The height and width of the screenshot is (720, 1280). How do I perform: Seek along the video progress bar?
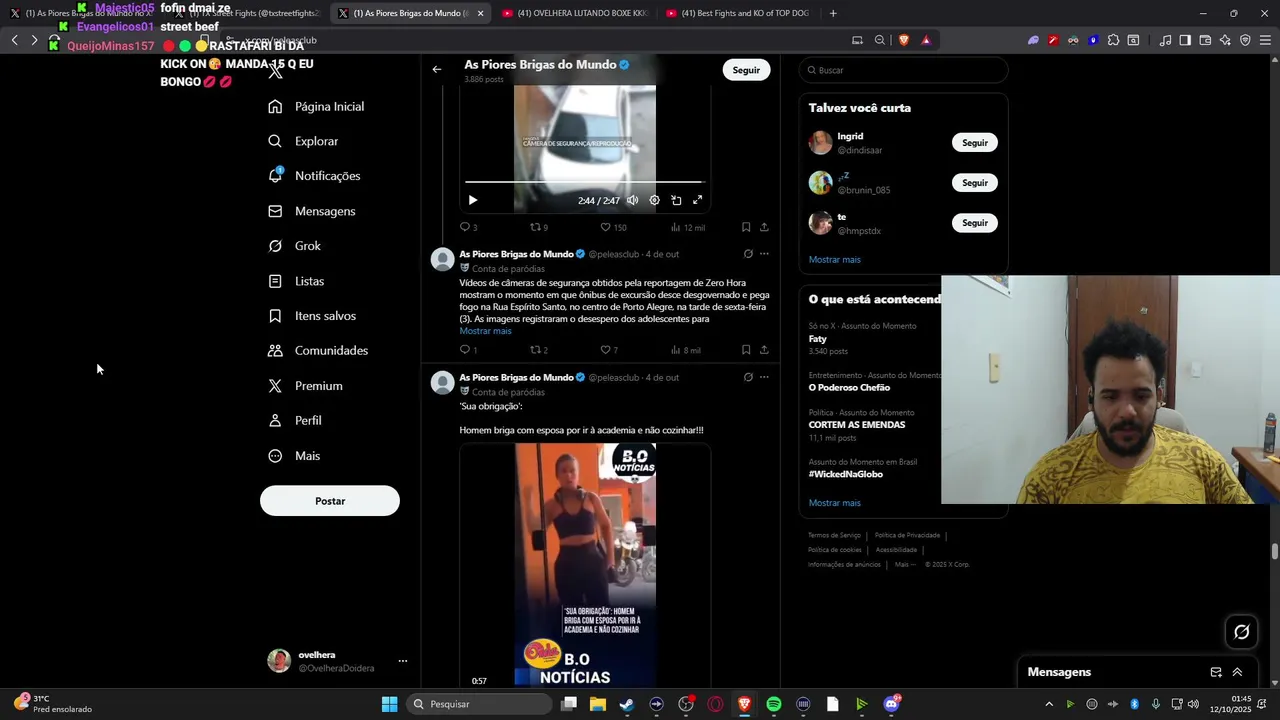[585, 182]
